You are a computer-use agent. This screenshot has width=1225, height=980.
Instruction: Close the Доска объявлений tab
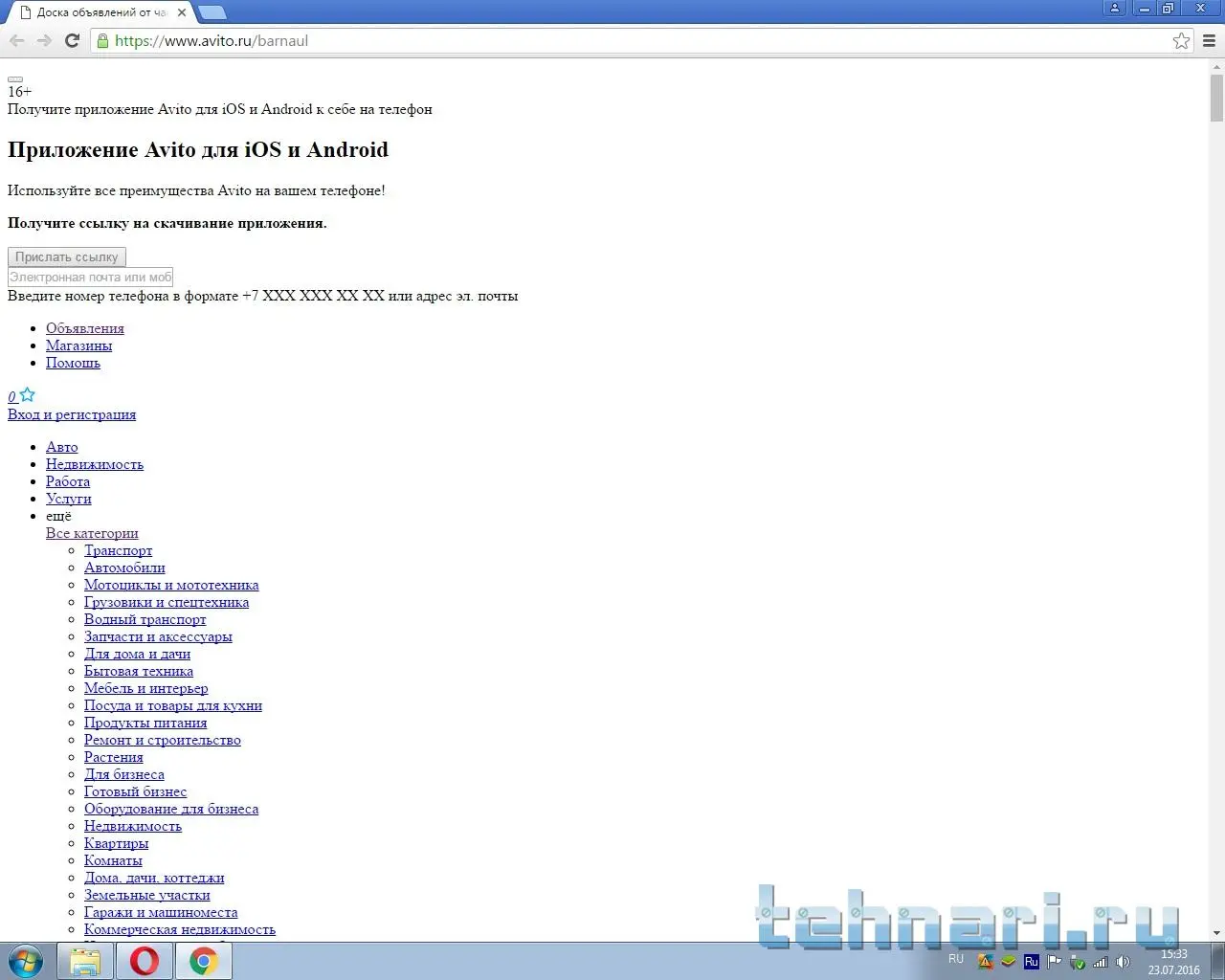tap(182, 12)
